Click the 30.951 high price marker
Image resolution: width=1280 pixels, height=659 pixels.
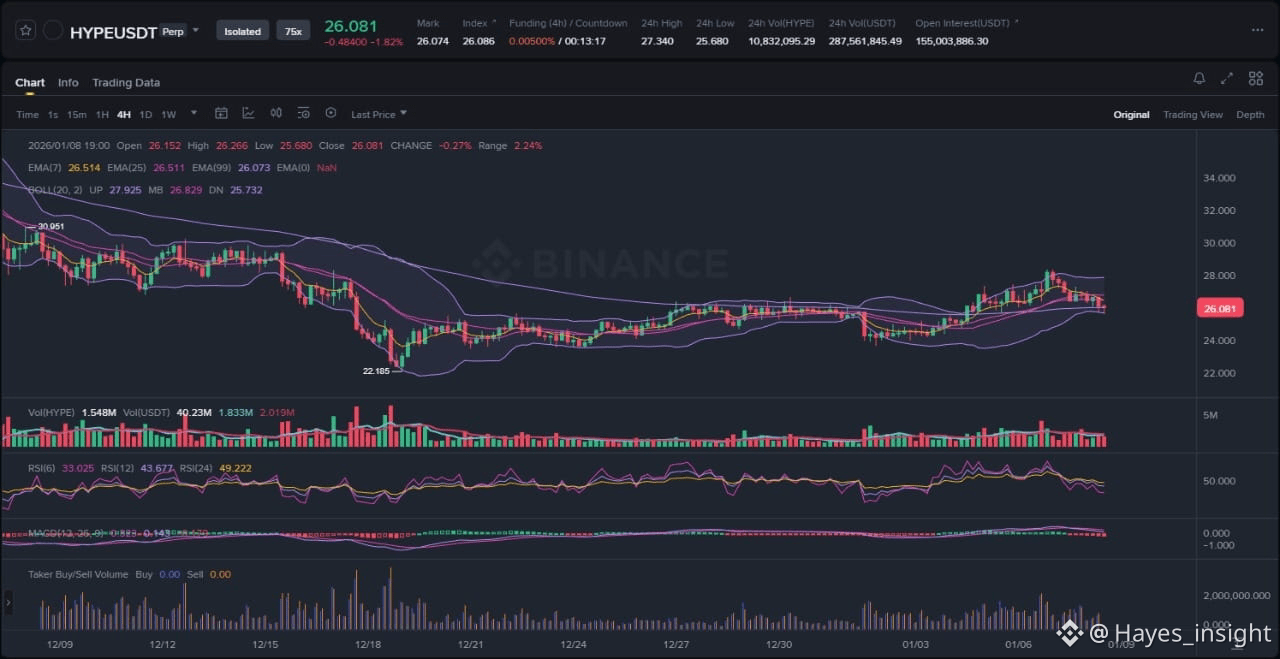pyautogui.click(x=51, y=227)
